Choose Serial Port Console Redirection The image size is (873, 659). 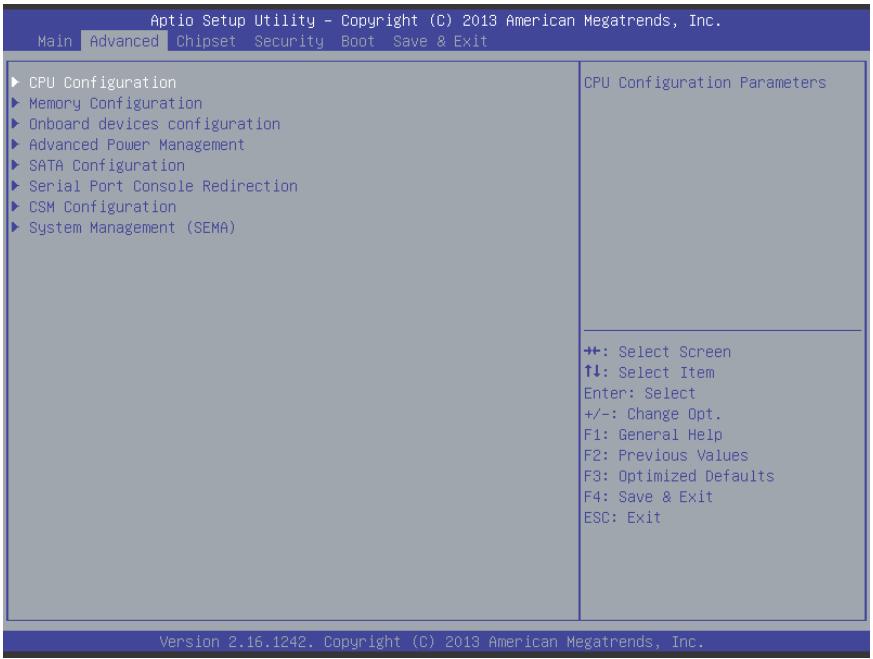(x=163, y=186)
